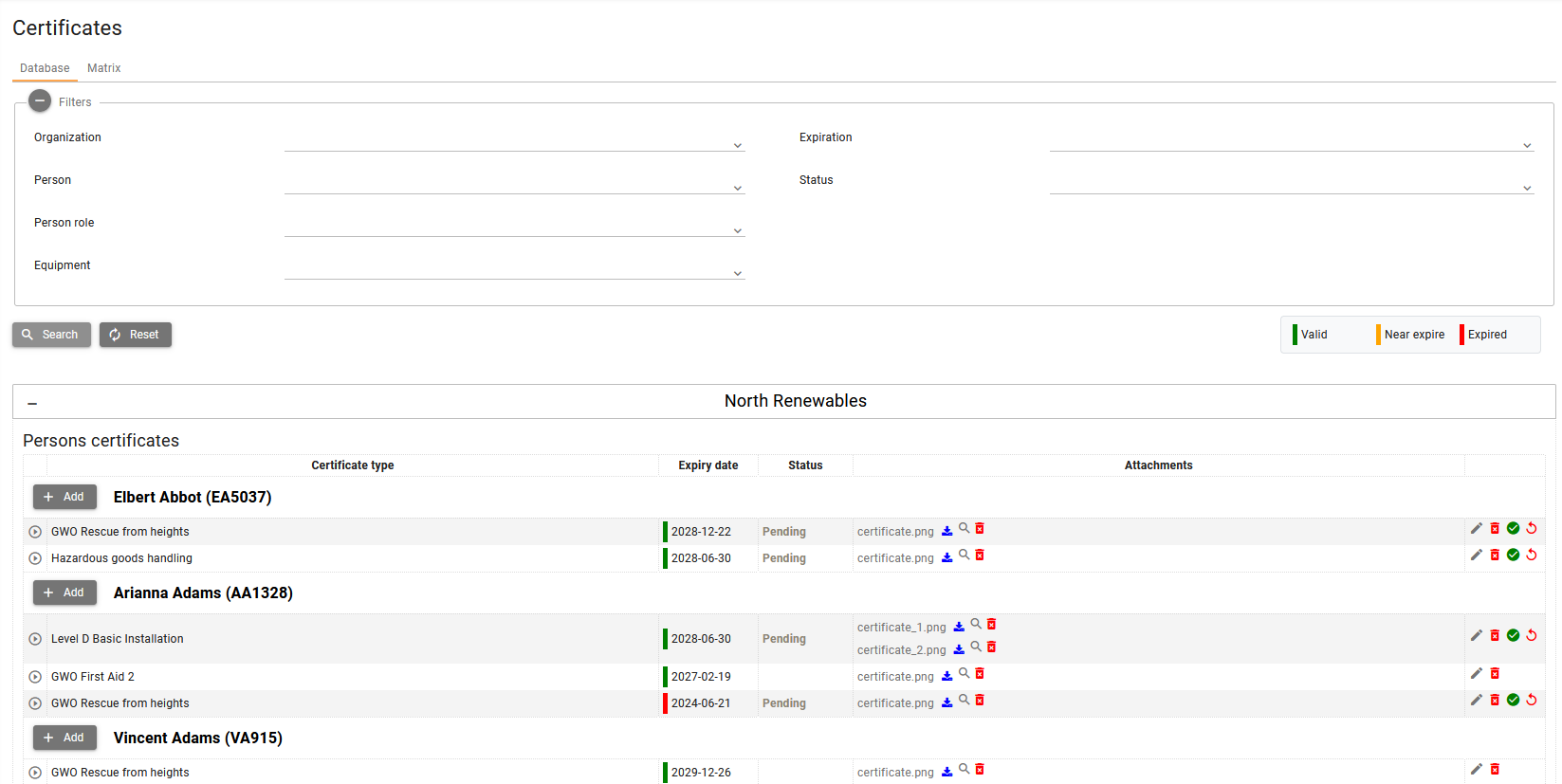Add a certificate for Elbert Abbot
Screen dimensions: 1562x784
pyautogui.click(x=64, y=497)
